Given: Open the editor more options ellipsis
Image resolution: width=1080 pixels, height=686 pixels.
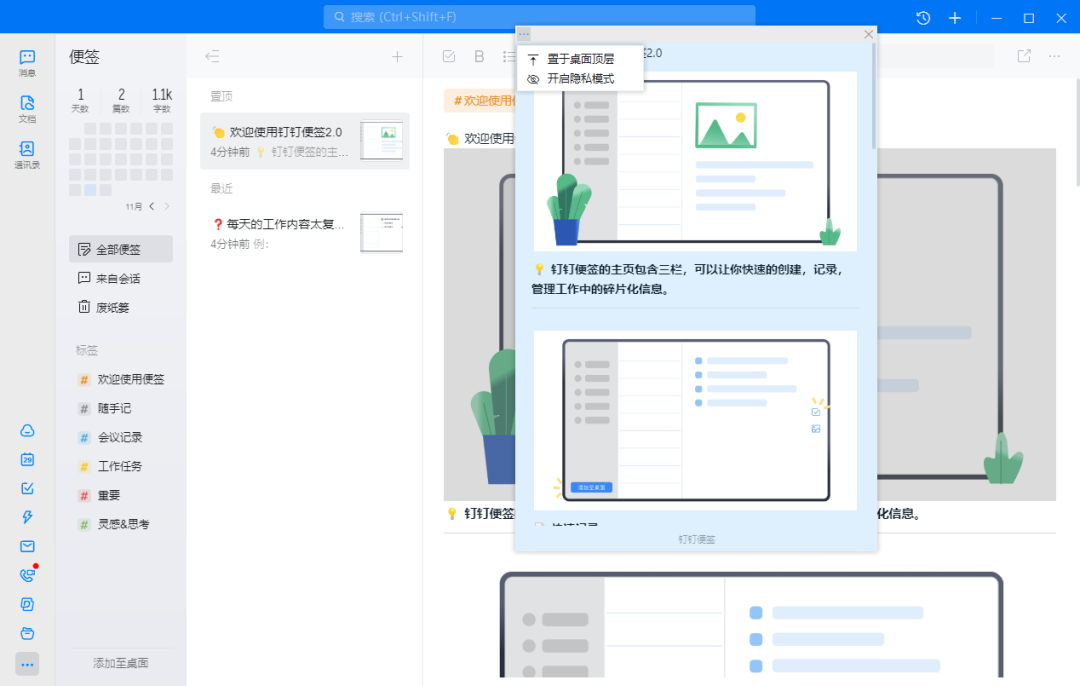Looking at the screenshot, I should [x=1055, y=56].
